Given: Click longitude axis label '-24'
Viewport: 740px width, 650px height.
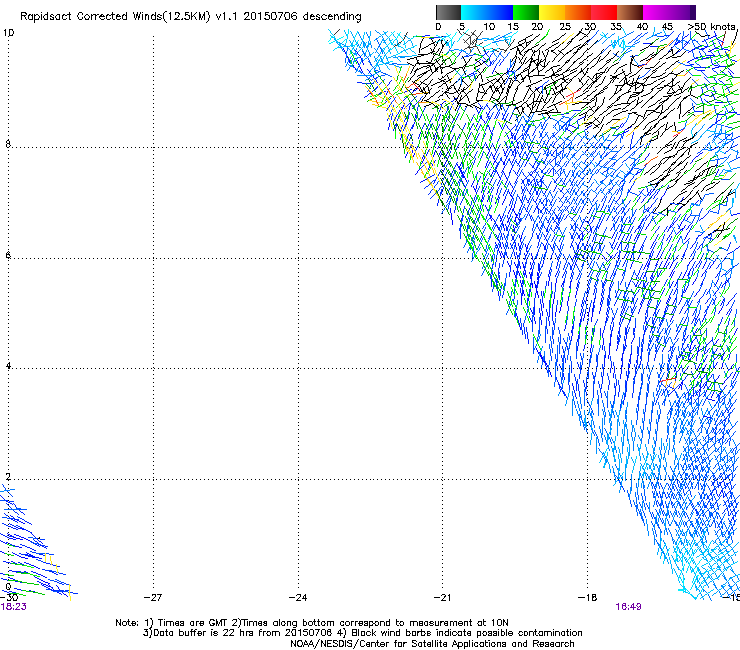Looking at the screenshot, I should tap(298, 598).
